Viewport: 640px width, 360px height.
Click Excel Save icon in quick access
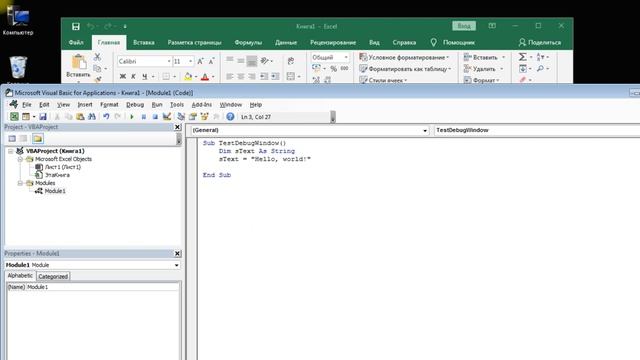(x=76, y=27)
